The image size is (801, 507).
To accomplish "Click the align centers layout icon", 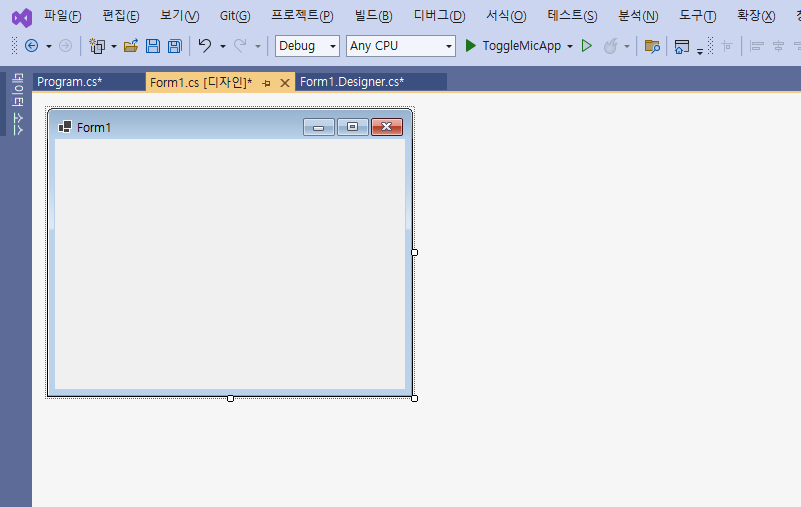I will tap(779, 47).
